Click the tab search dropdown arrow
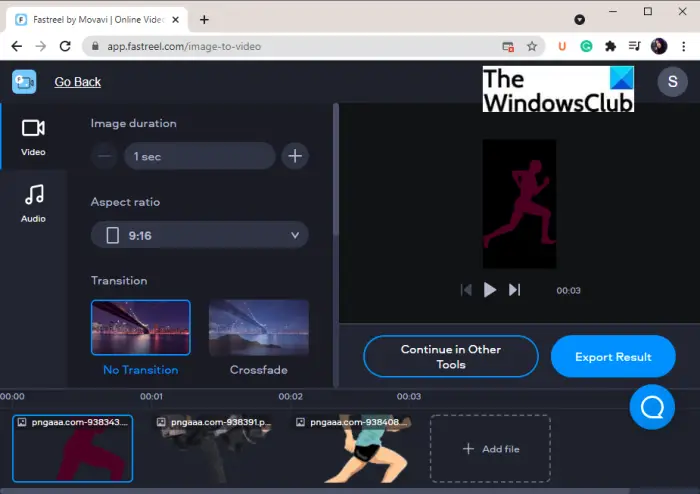This screenshot has height=494, width=700. [579, 20]
